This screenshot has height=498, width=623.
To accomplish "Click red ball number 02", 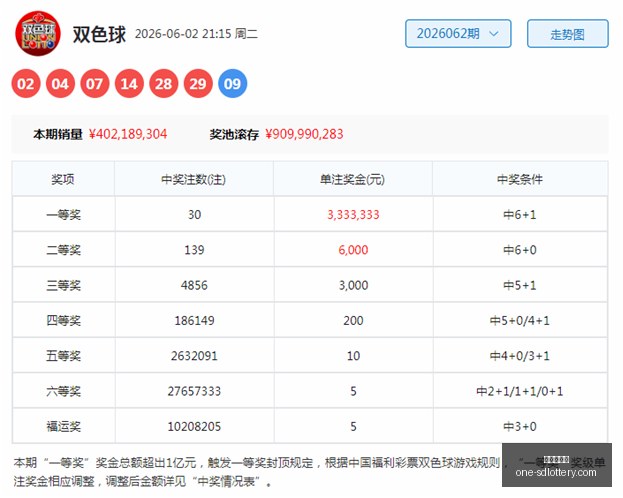I will [26, 83].
